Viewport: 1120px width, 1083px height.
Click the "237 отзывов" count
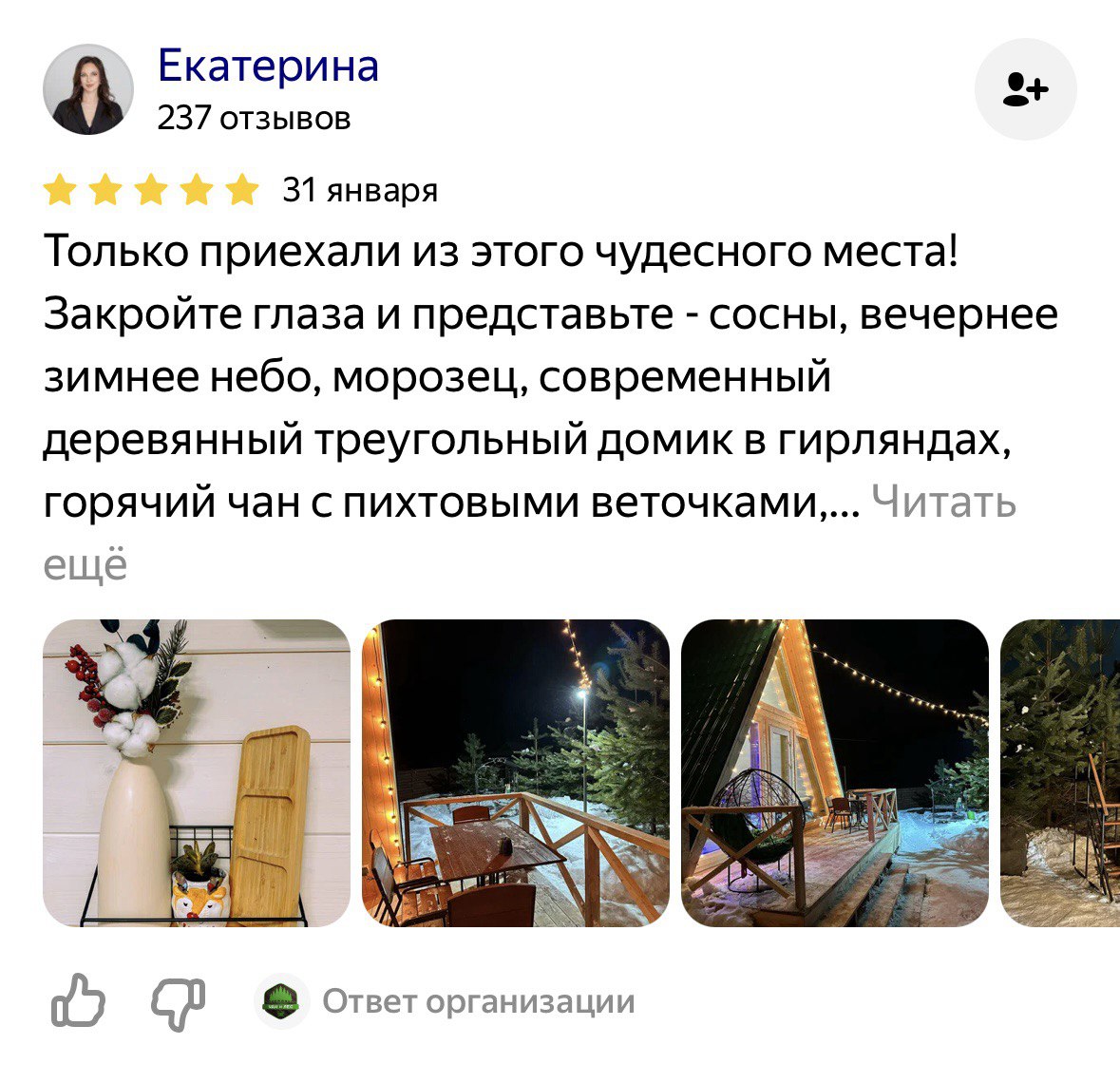coord(255,118)
